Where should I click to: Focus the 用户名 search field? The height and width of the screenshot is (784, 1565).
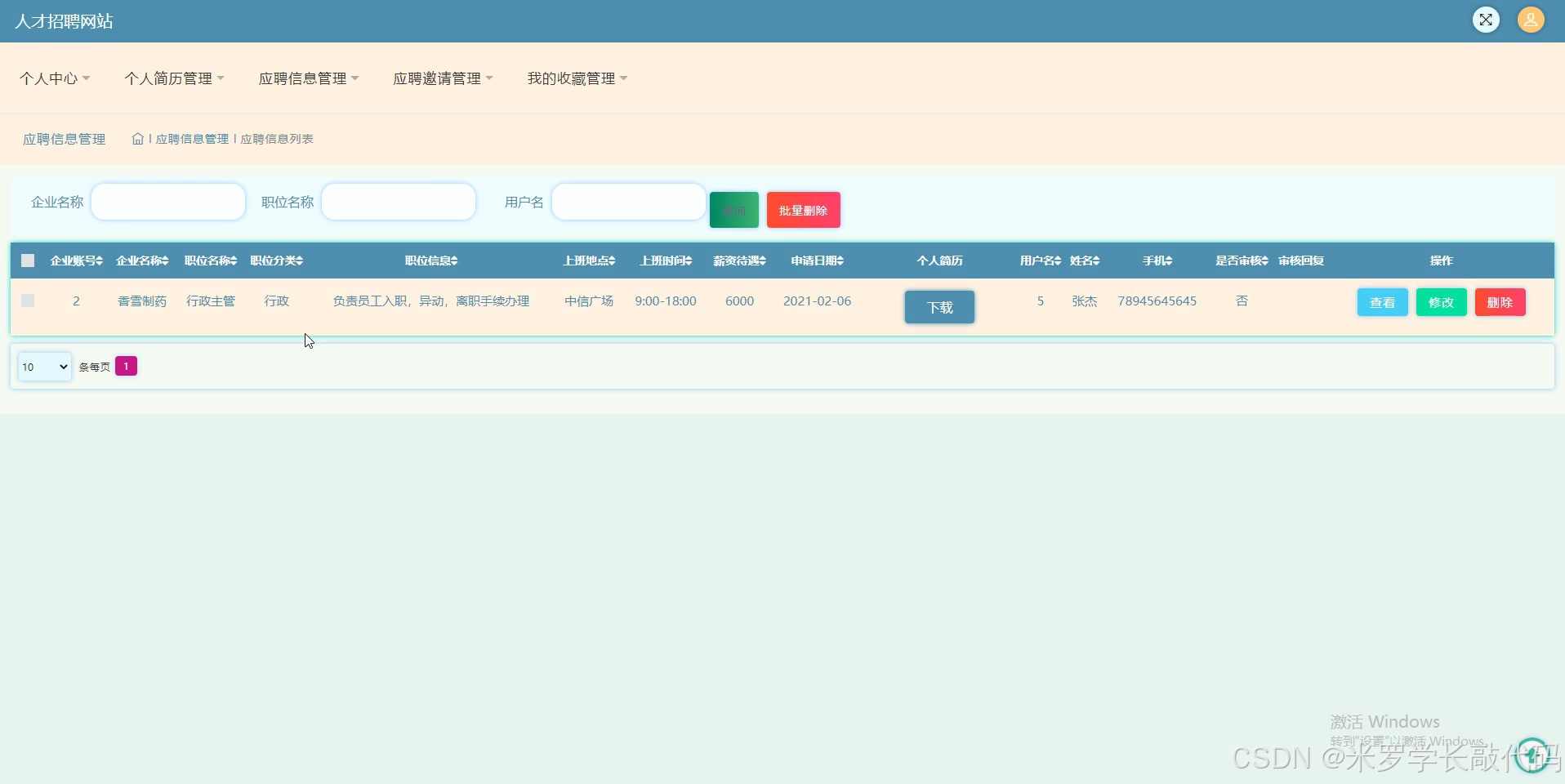629,202
